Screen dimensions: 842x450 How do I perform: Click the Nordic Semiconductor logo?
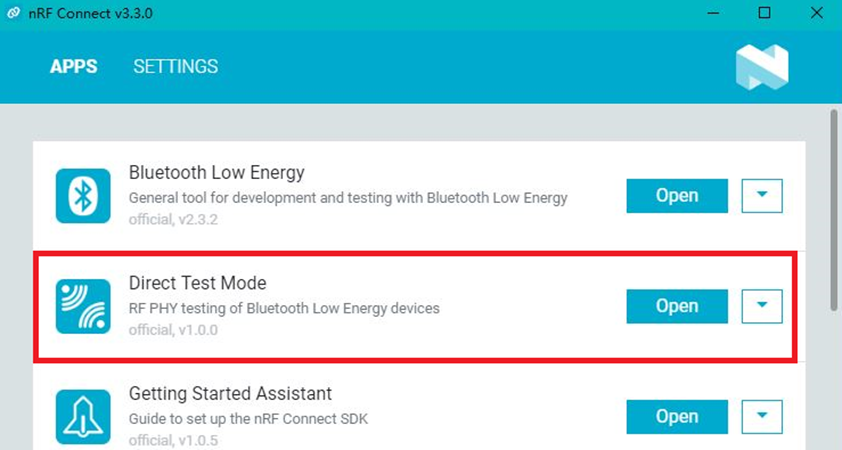762,68
